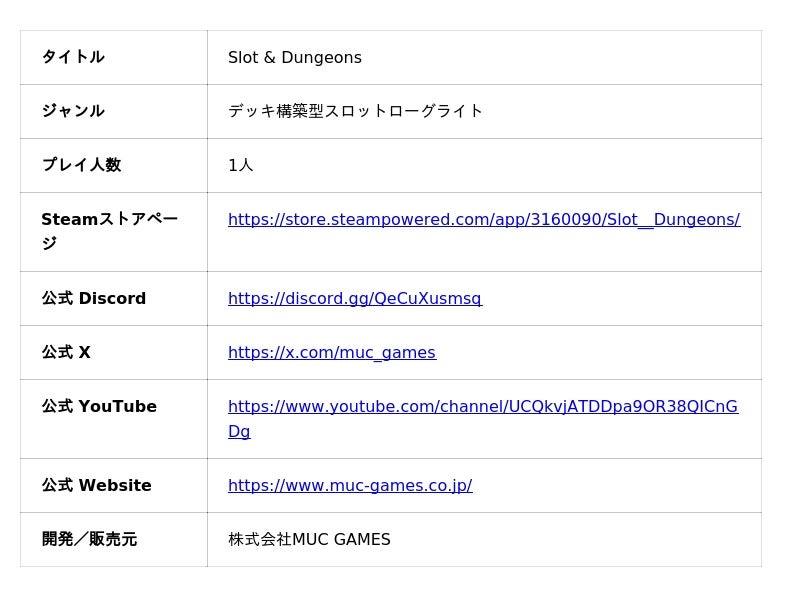The height and width of the screenshot is (597, 800).
Task: Click the wrapped 'Dg' end of YouTube link
Action: [x=239, y=432]
